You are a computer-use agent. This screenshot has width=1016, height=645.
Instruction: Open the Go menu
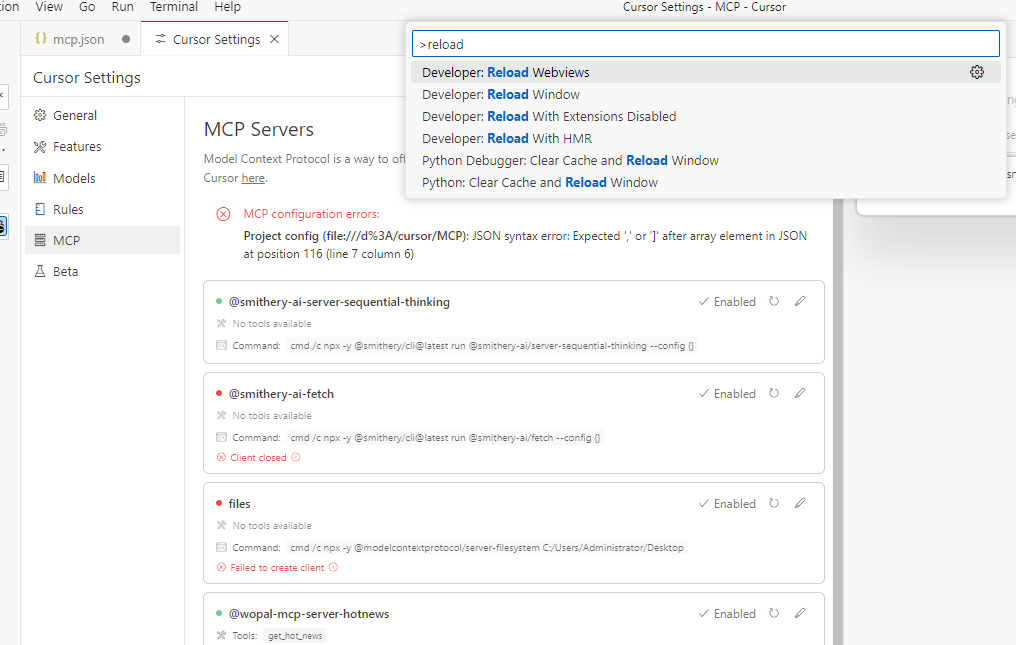(87, 7)
